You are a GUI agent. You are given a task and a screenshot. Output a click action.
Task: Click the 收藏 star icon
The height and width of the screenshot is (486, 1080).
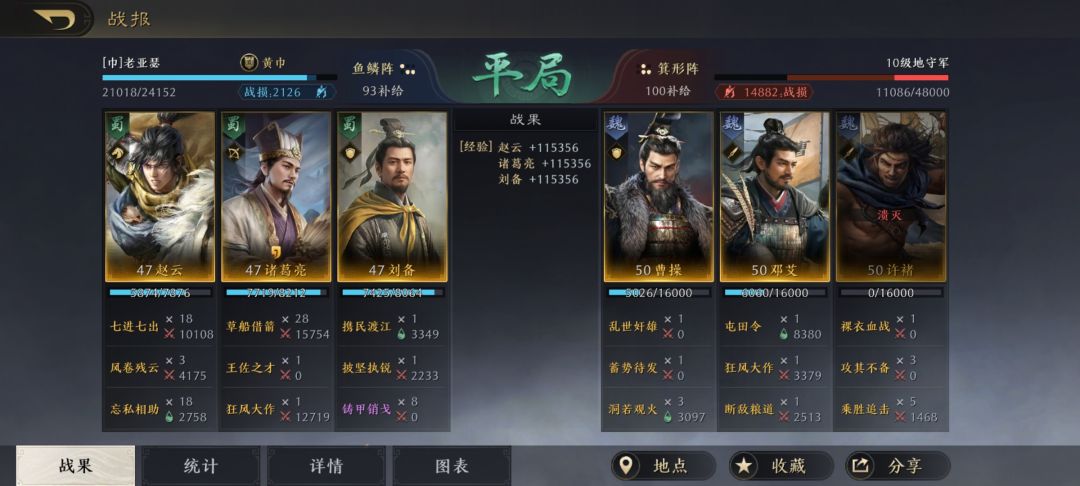[x=743, y=466]
